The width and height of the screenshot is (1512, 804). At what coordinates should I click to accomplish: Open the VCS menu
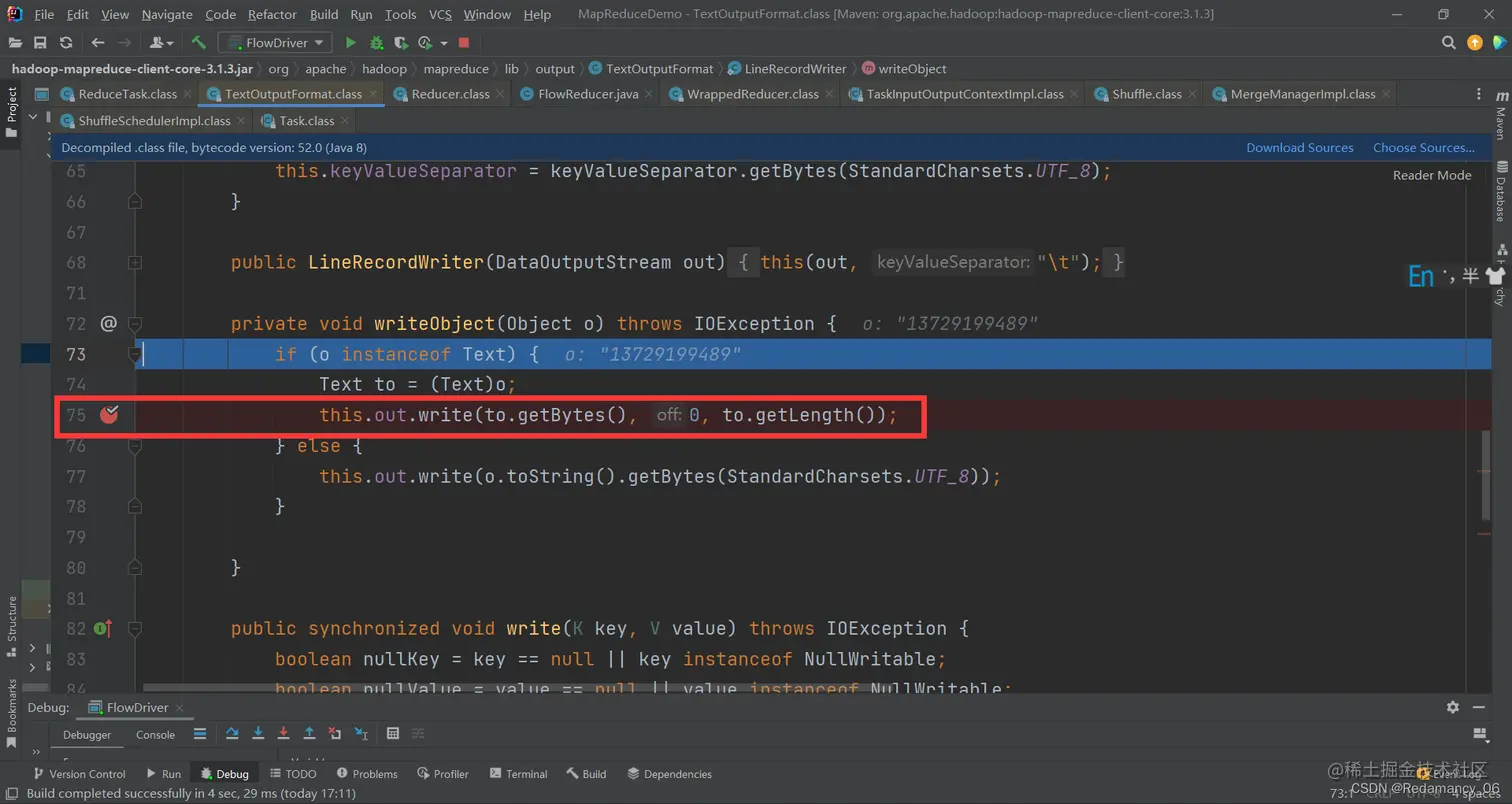pos(440,14)
